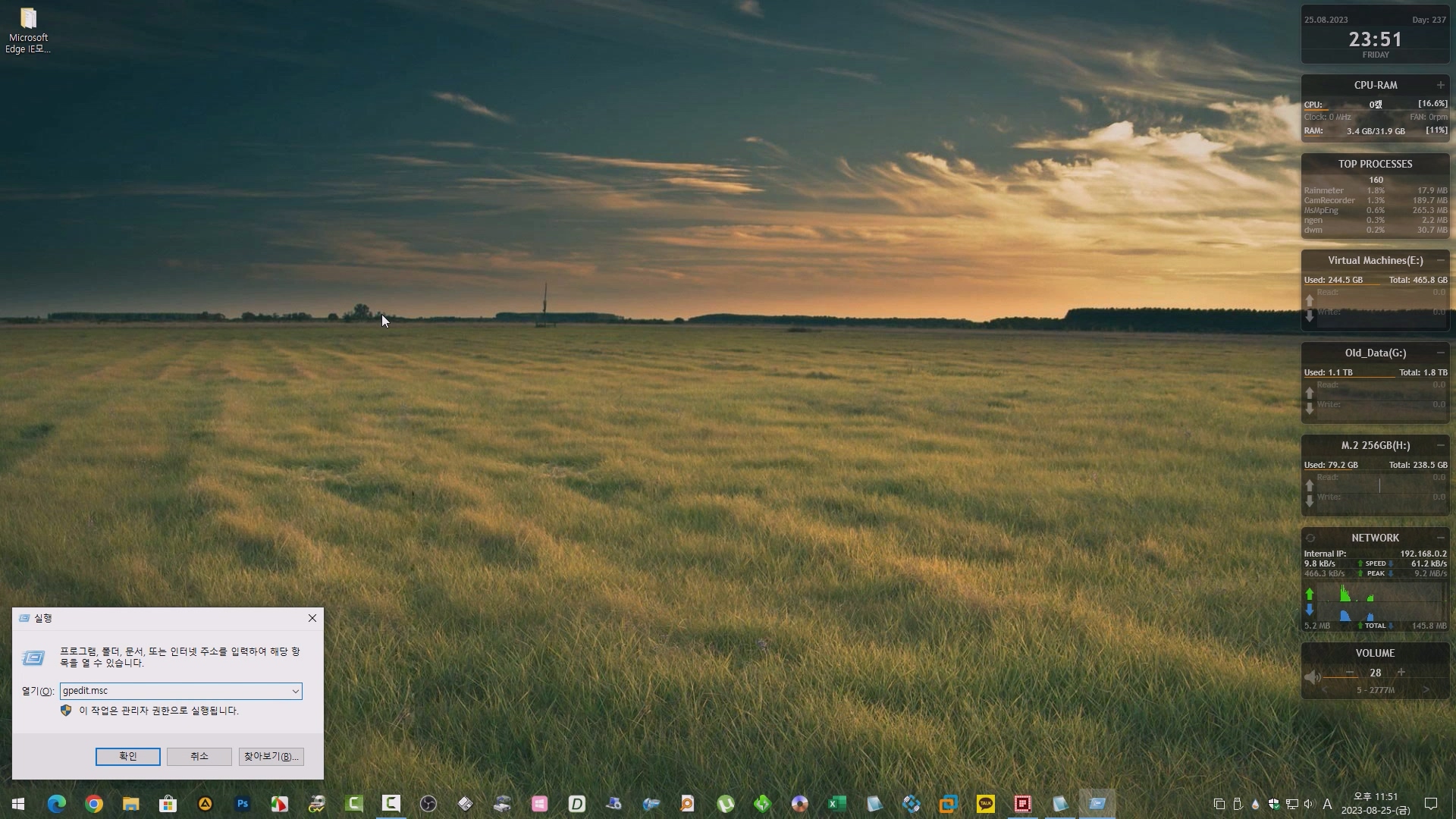Close the Run dialog

pyautogui.click(x=312, y=618)
